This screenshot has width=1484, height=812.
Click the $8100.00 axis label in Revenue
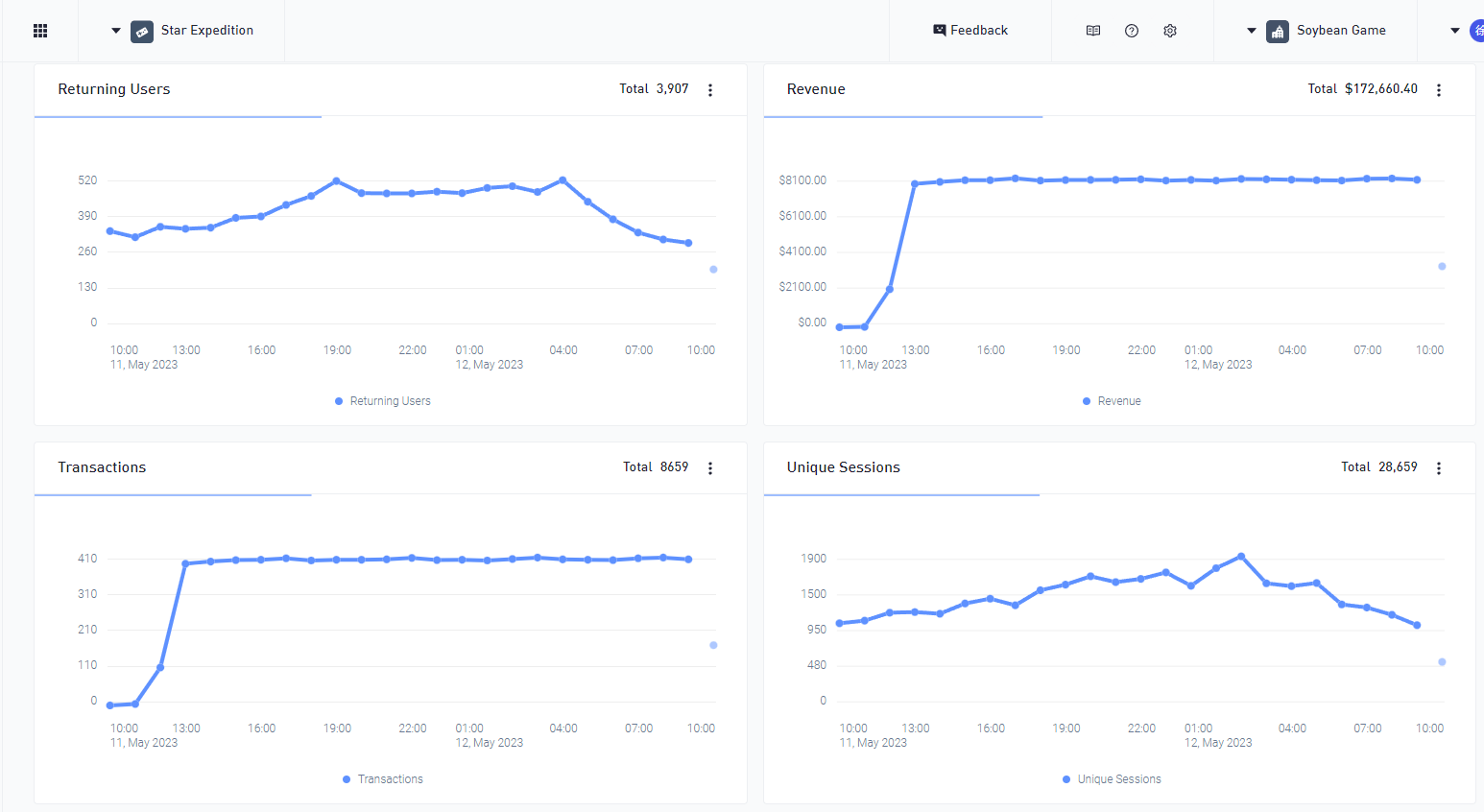coord(802,180)
